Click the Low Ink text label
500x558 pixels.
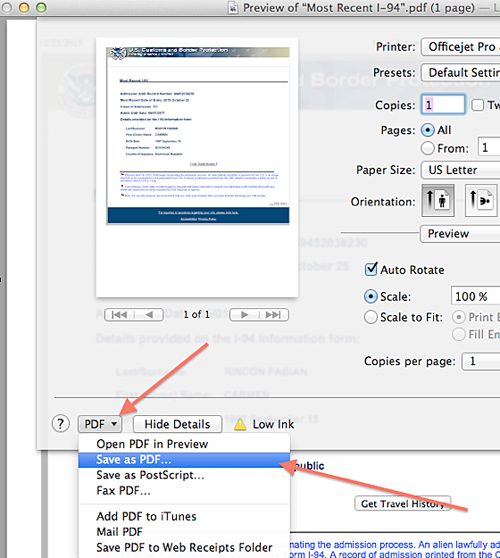273,424
